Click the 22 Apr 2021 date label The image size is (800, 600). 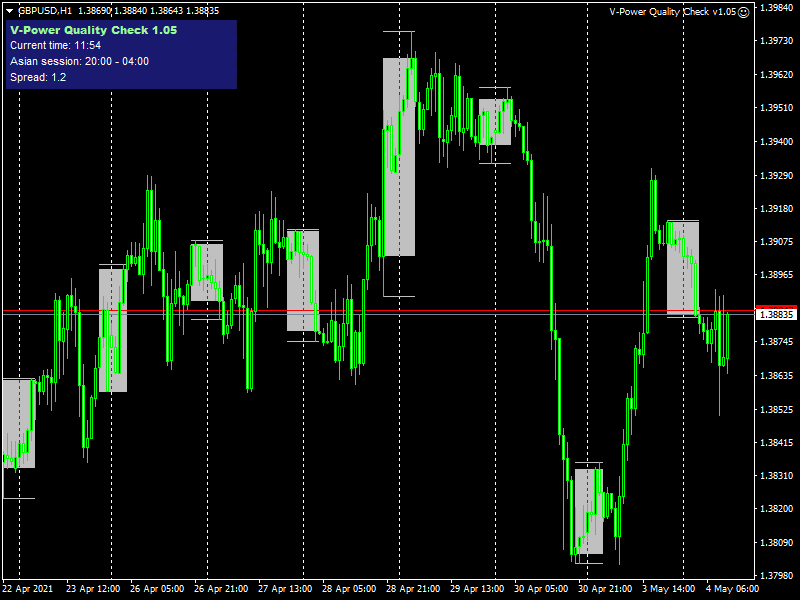click(x=29, y=588)
